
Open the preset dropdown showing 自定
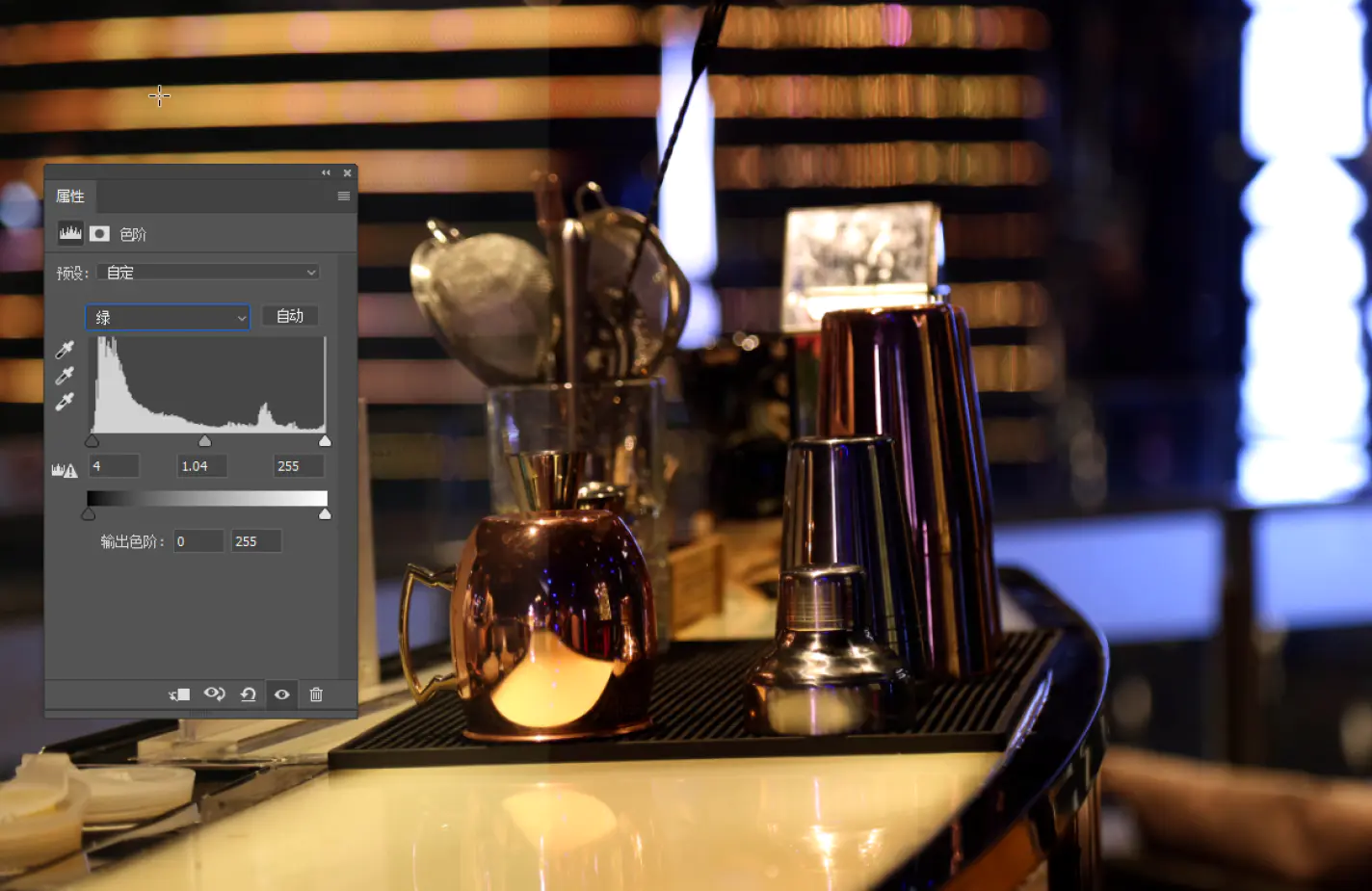207,273
